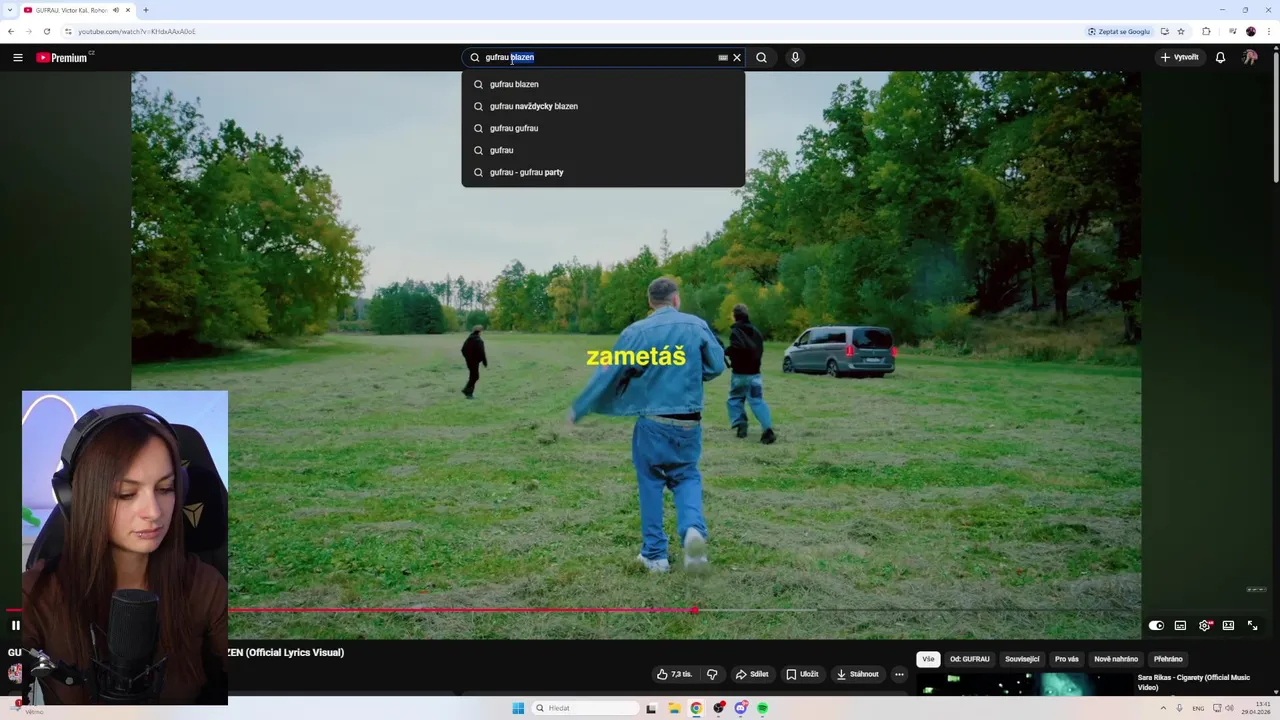Open the Vytvořit create button
Image resolution: width=1280 pixels, height=720 pixels.
(1179, 57)
